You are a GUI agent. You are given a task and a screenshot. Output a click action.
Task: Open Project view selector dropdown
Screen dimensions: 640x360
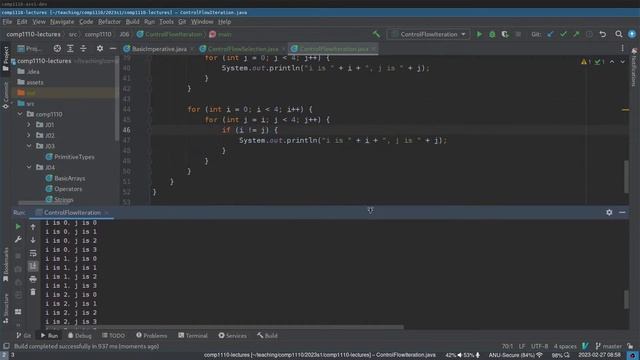[x=29, y=49]
